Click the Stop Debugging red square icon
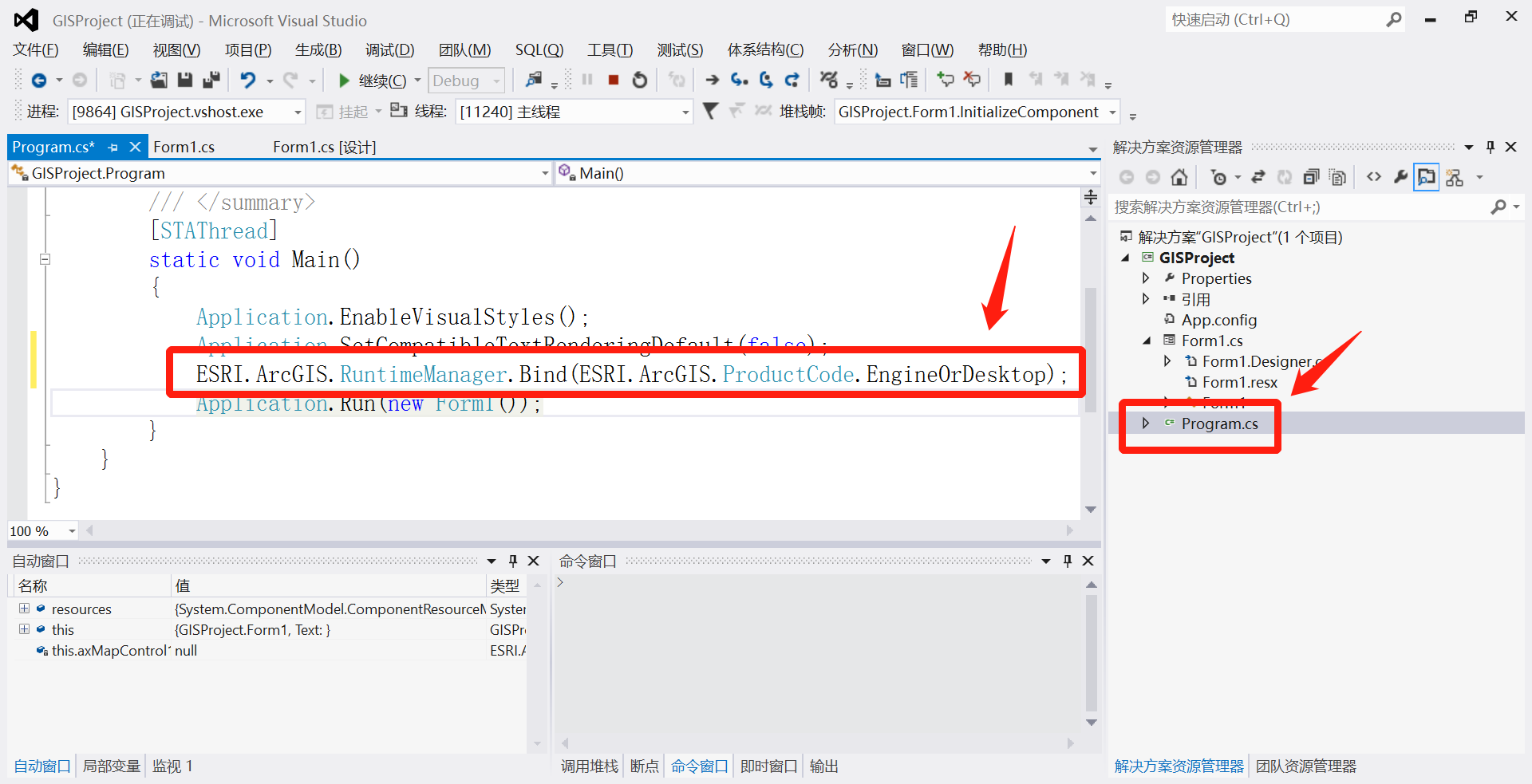The image size is (1532, 784). (613, 80)
